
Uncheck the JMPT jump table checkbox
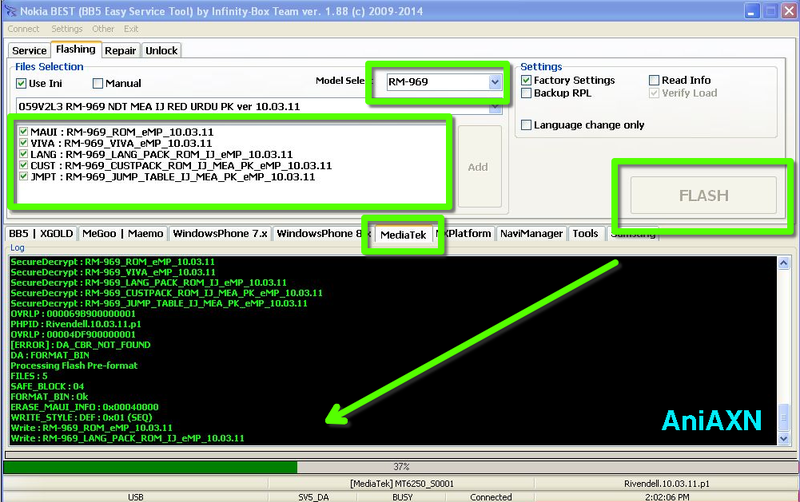tap(23, 177)
